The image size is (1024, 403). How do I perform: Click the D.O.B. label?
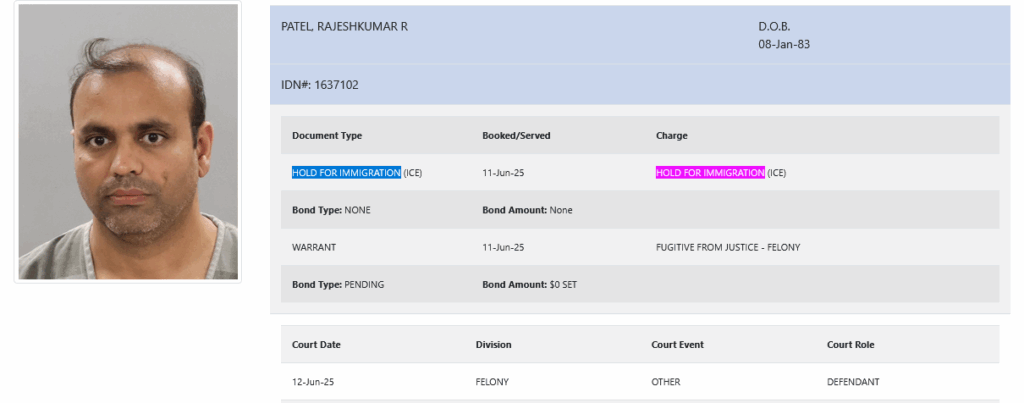(774, 27)
